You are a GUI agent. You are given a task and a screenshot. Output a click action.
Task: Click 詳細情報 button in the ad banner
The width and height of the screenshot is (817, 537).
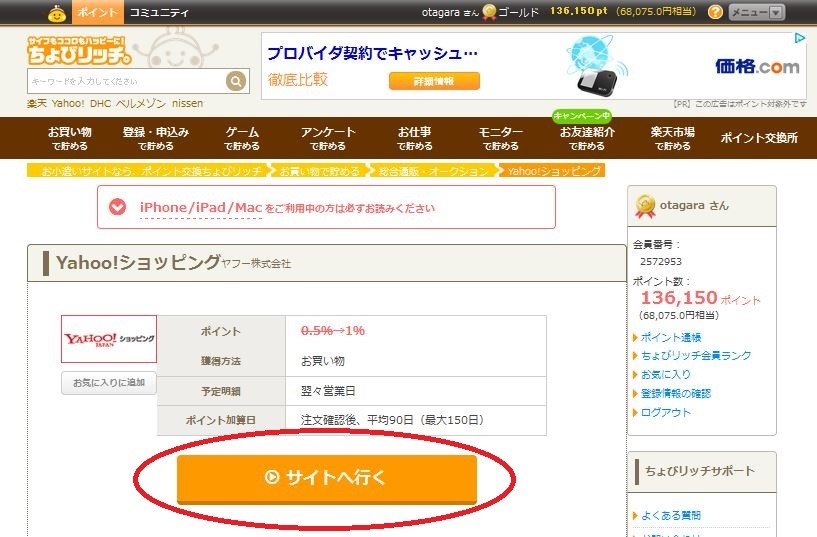coord(434,81)
